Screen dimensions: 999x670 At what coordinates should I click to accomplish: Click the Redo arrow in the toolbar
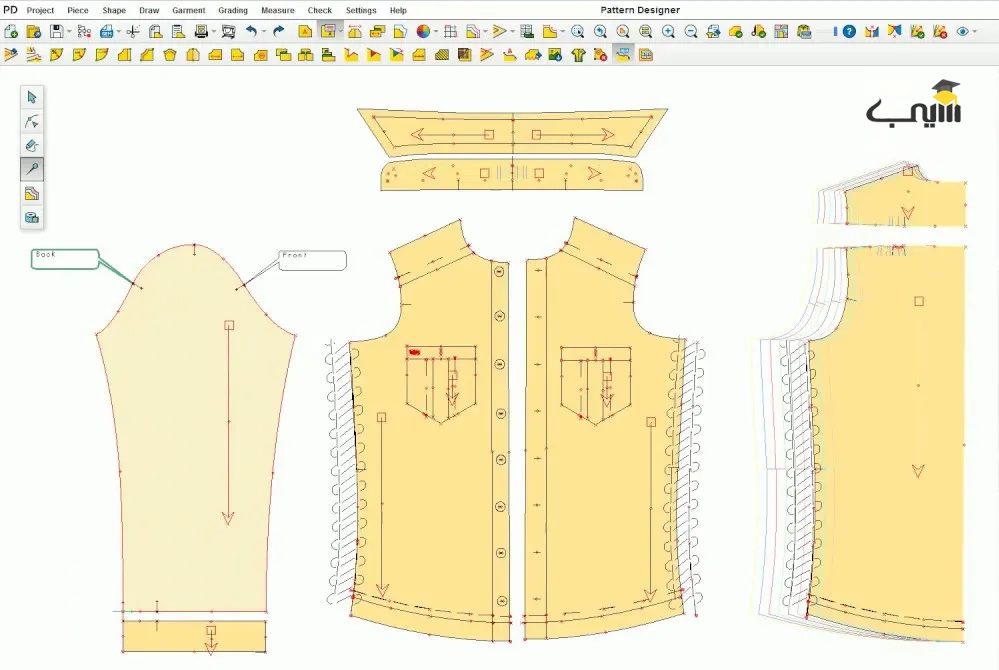pos(278,31)
